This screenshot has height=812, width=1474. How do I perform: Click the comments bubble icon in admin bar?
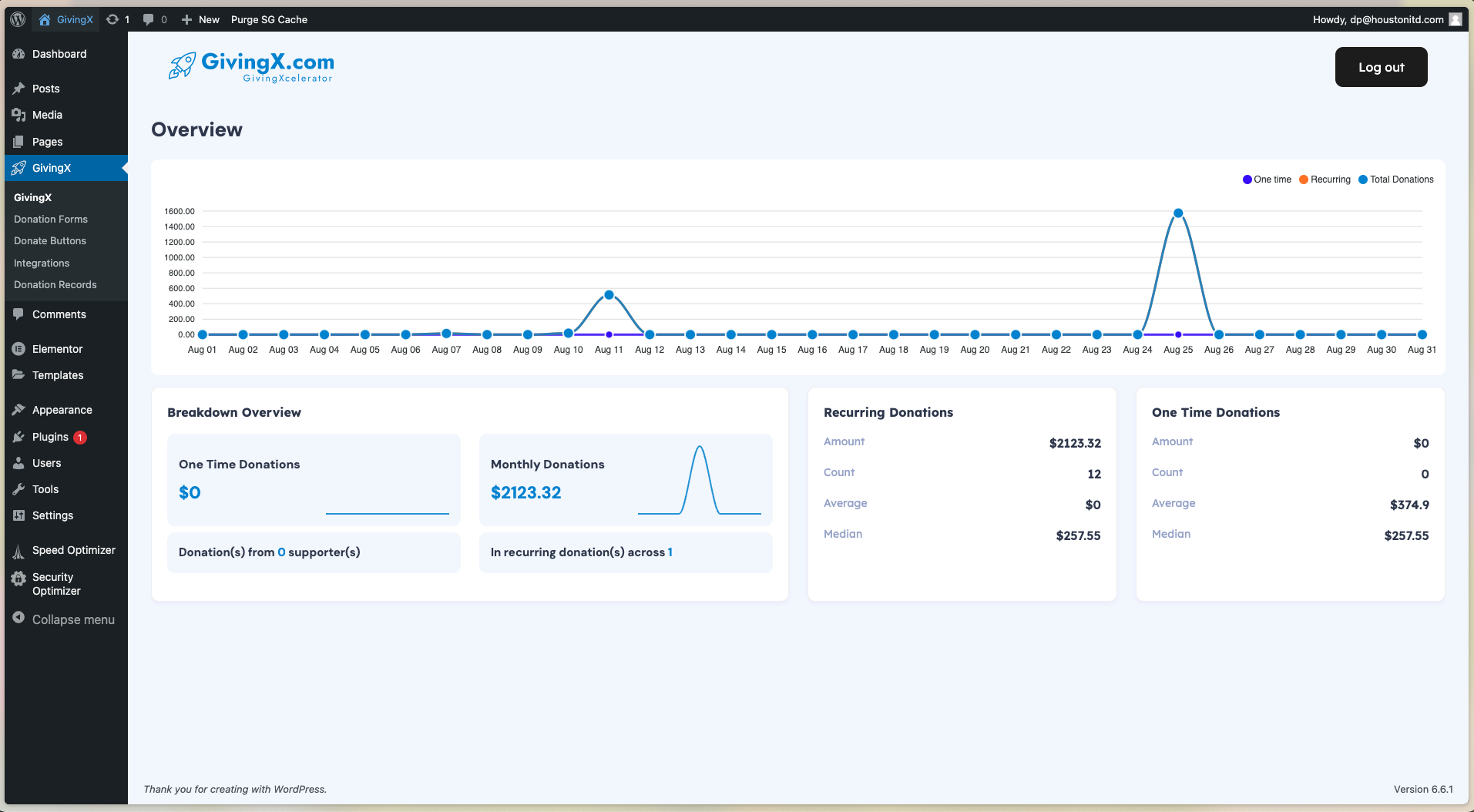[149, 19]
